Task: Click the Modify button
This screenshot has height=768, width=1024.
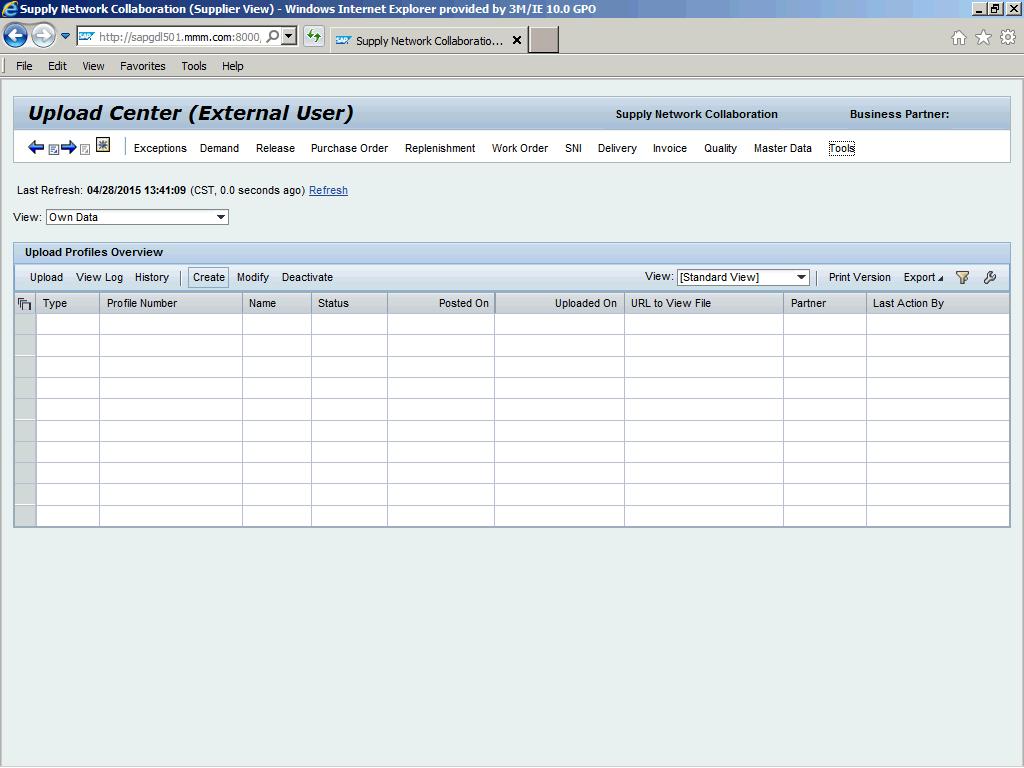Action: (x=253, y=278)
